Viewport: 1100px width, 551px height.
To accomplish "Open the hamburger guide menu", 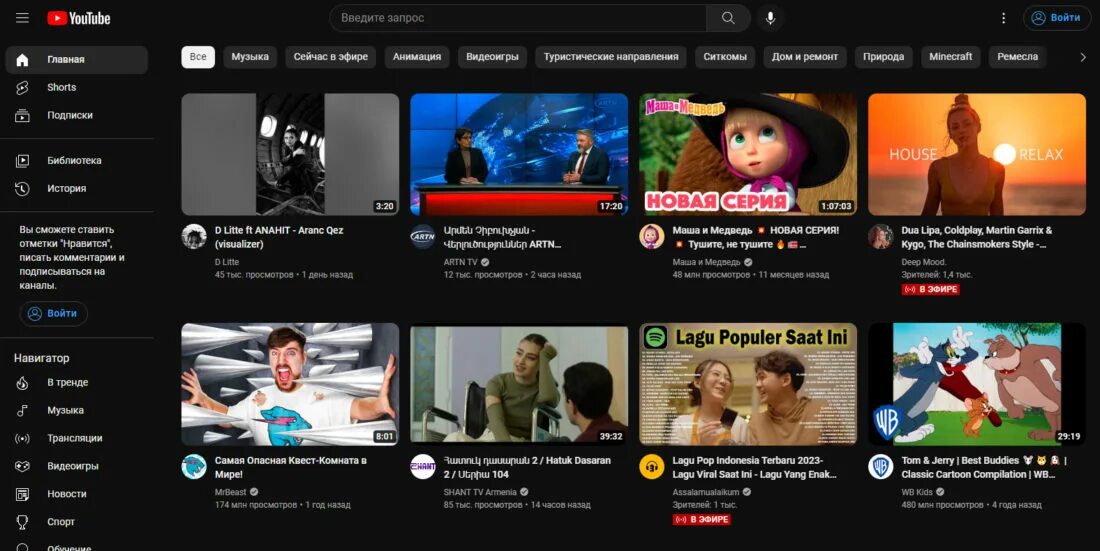I will pos(22,18).
